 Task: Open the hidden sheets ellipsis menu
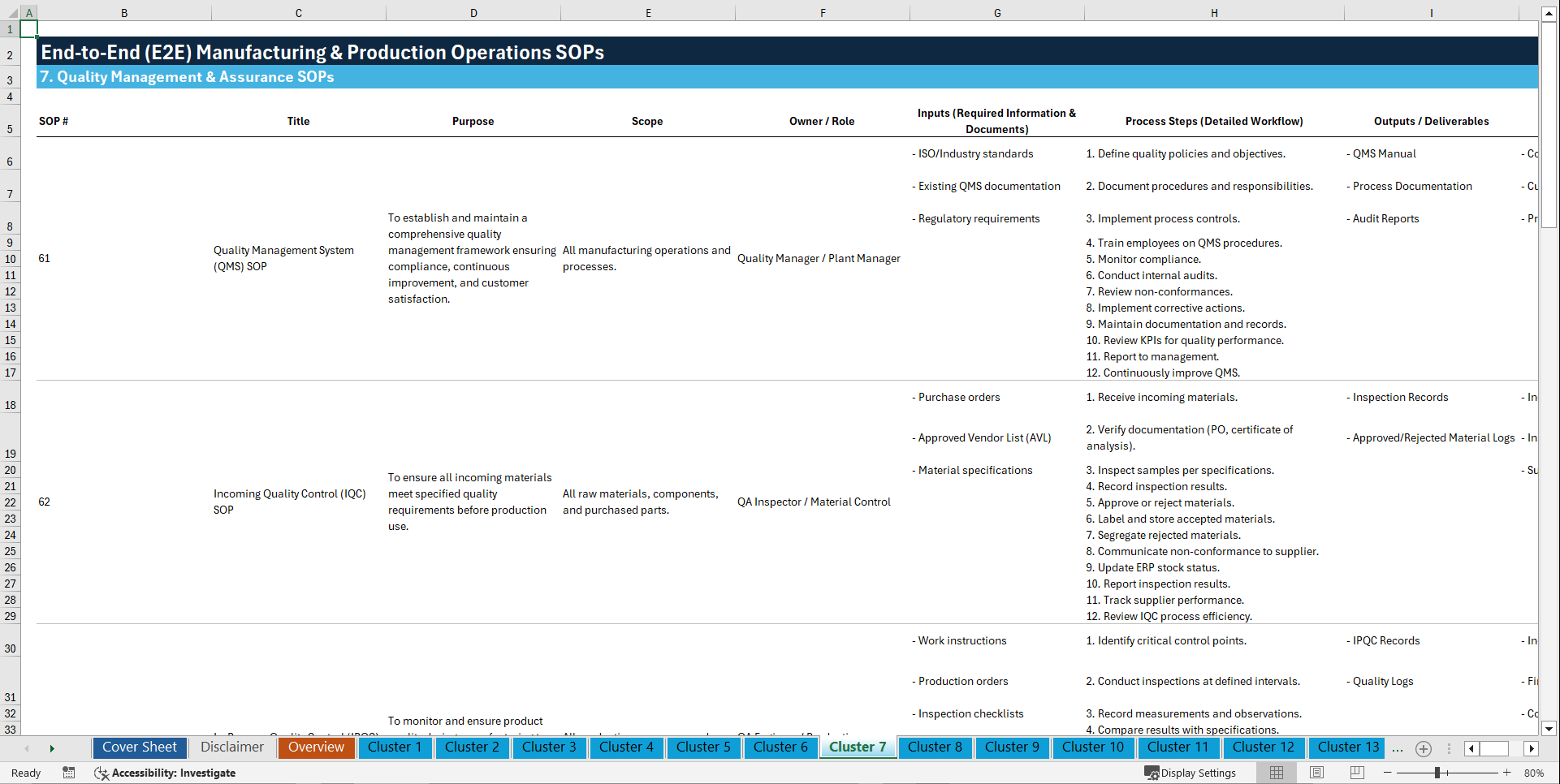pyautogui.click(x=1398, y=748)
